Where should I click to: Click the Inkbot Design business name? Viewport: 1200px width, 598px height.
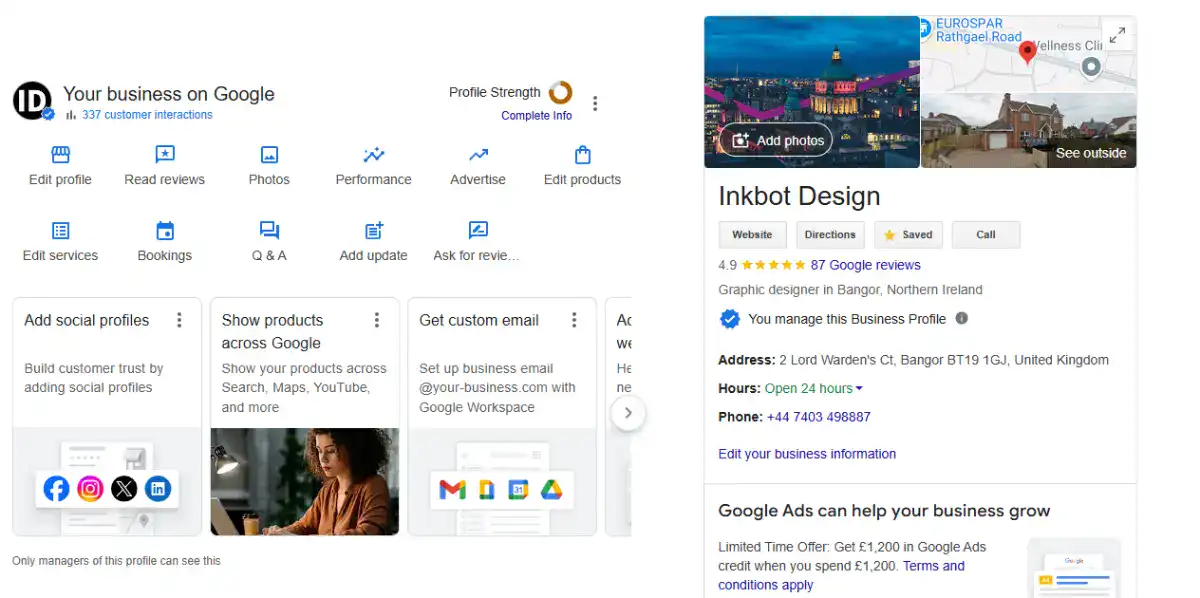pos(799,196)
